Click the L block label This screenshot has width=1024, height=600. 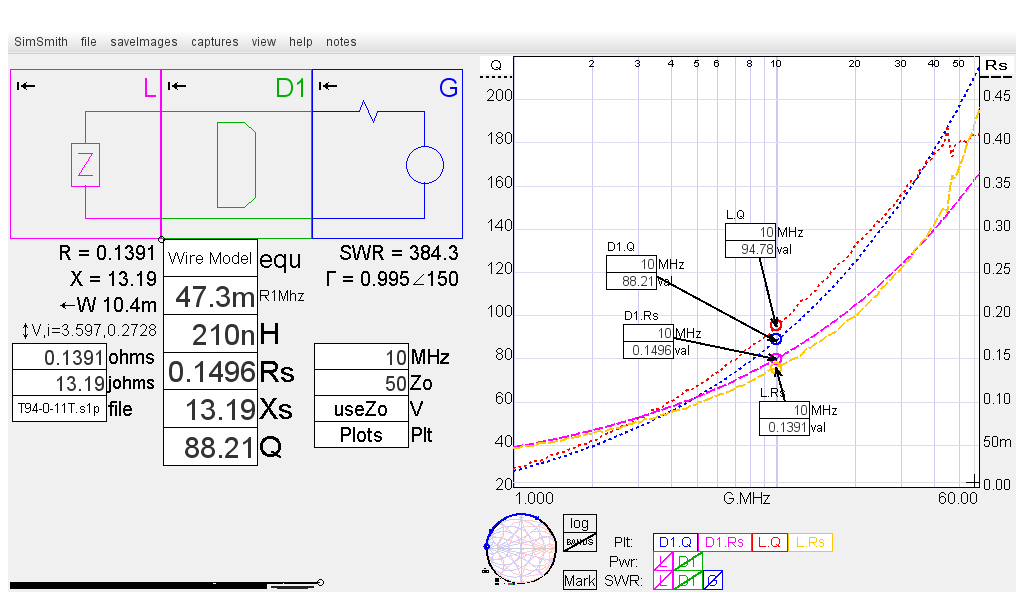(x=150, y=87)
